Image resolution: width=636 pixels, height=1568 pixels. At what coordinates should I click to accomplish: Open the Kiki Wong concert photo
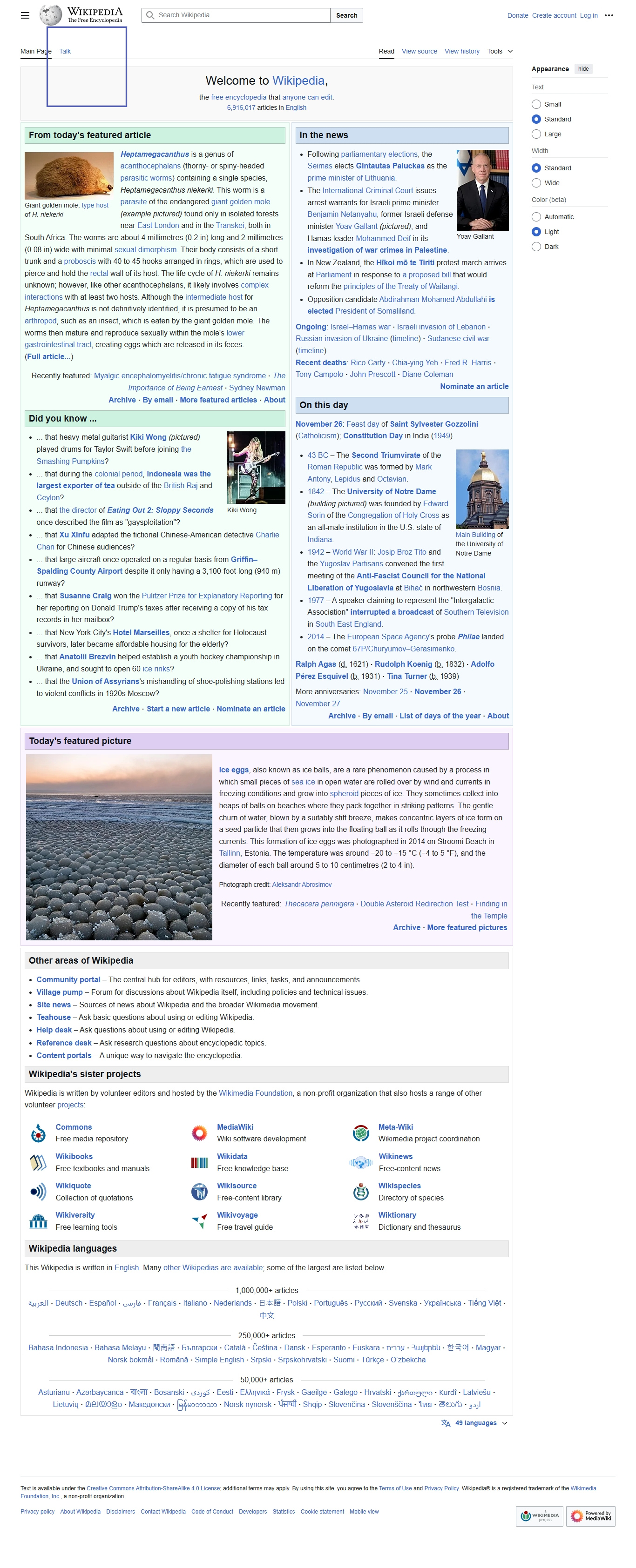point(256,468)
